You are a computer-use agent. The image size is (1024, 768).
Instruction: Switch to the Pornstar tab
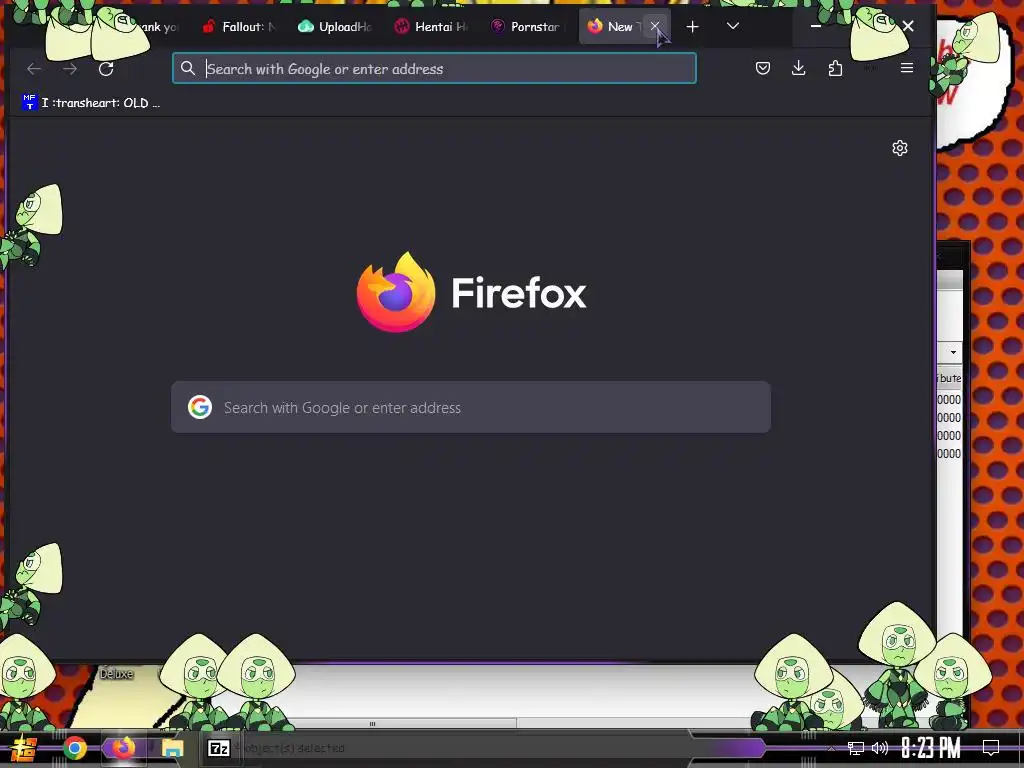[528, 27]
